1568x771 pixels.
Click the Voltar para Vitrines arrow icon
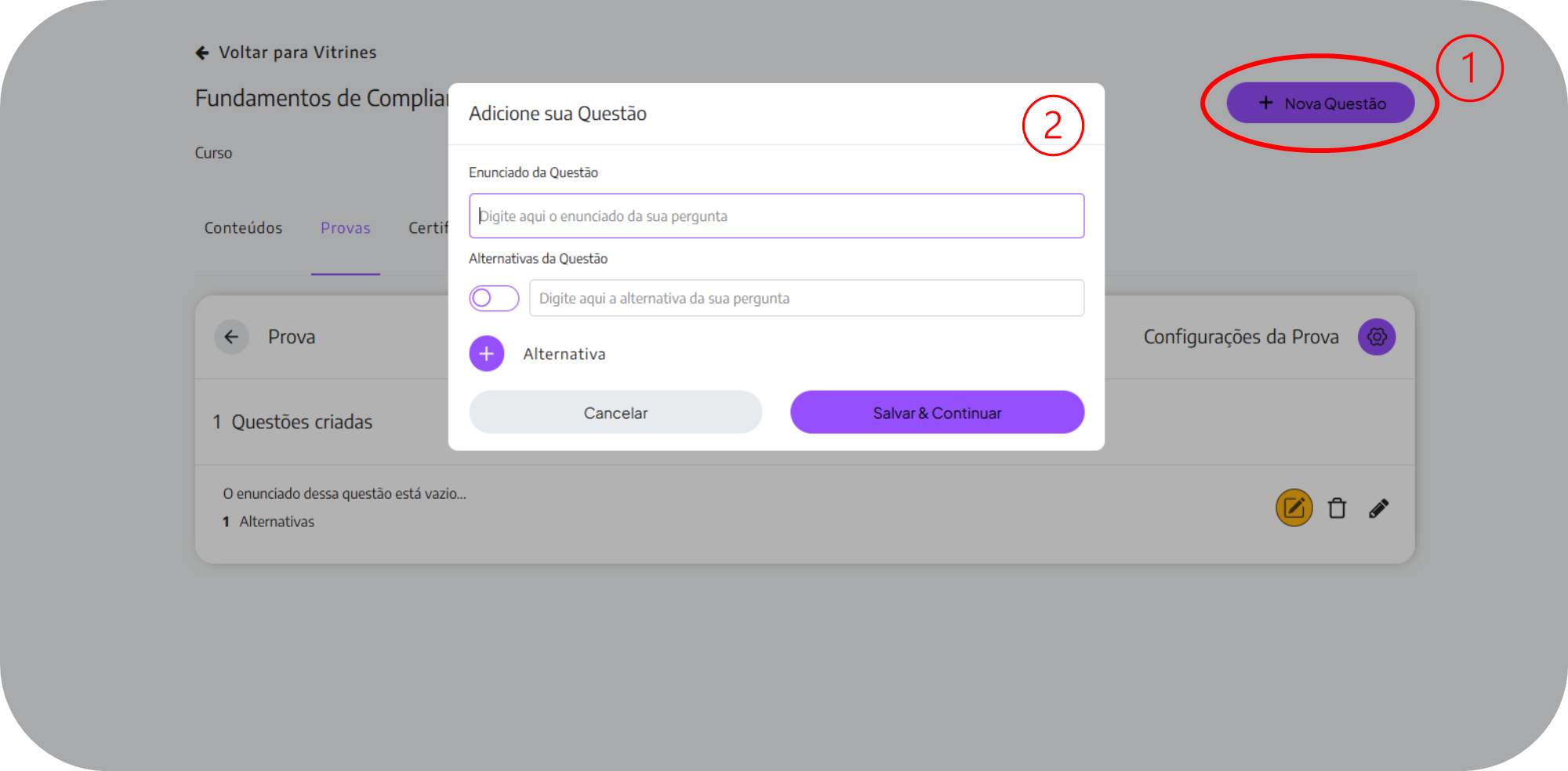pos(202,53)
